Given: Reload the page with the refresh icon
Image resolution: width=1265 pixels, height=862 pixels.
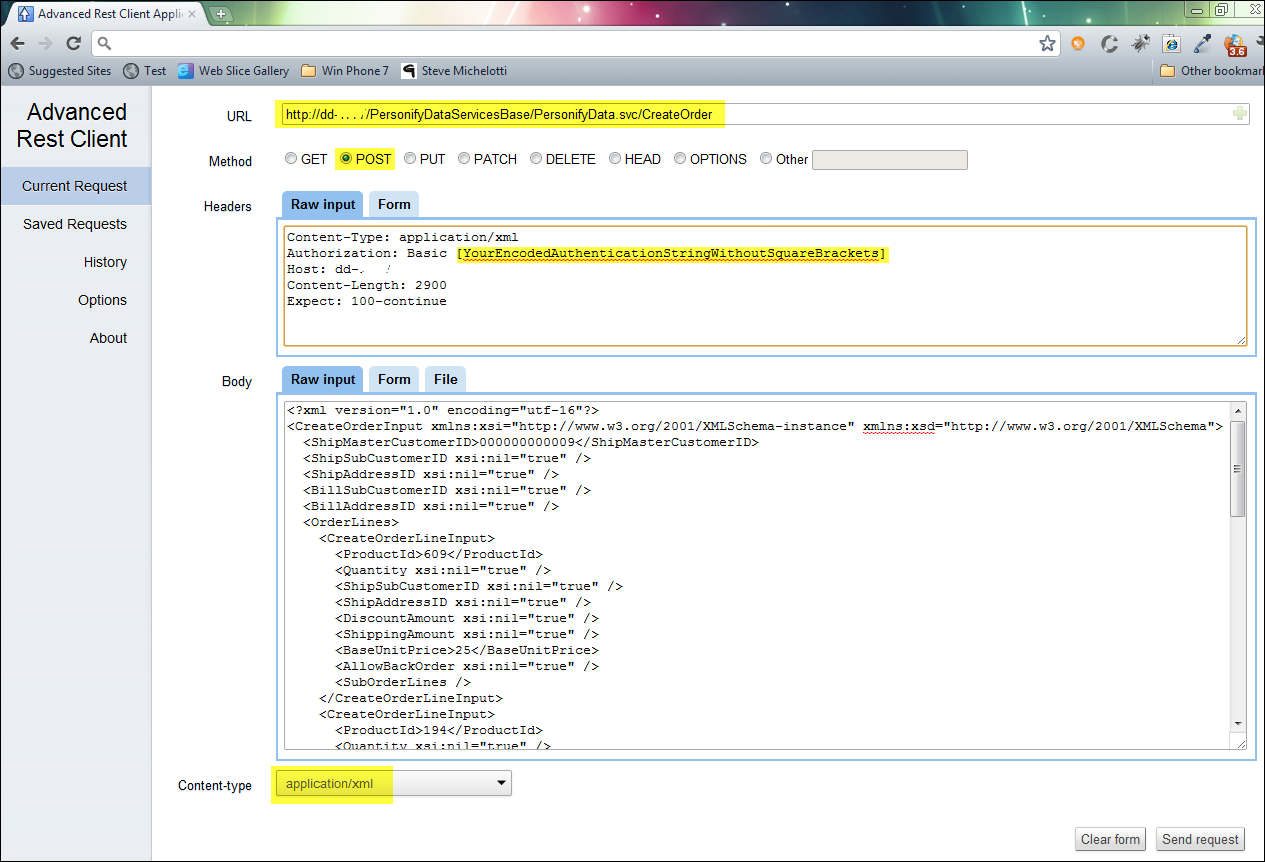Looking at the screenshot, I should point(73,43).
